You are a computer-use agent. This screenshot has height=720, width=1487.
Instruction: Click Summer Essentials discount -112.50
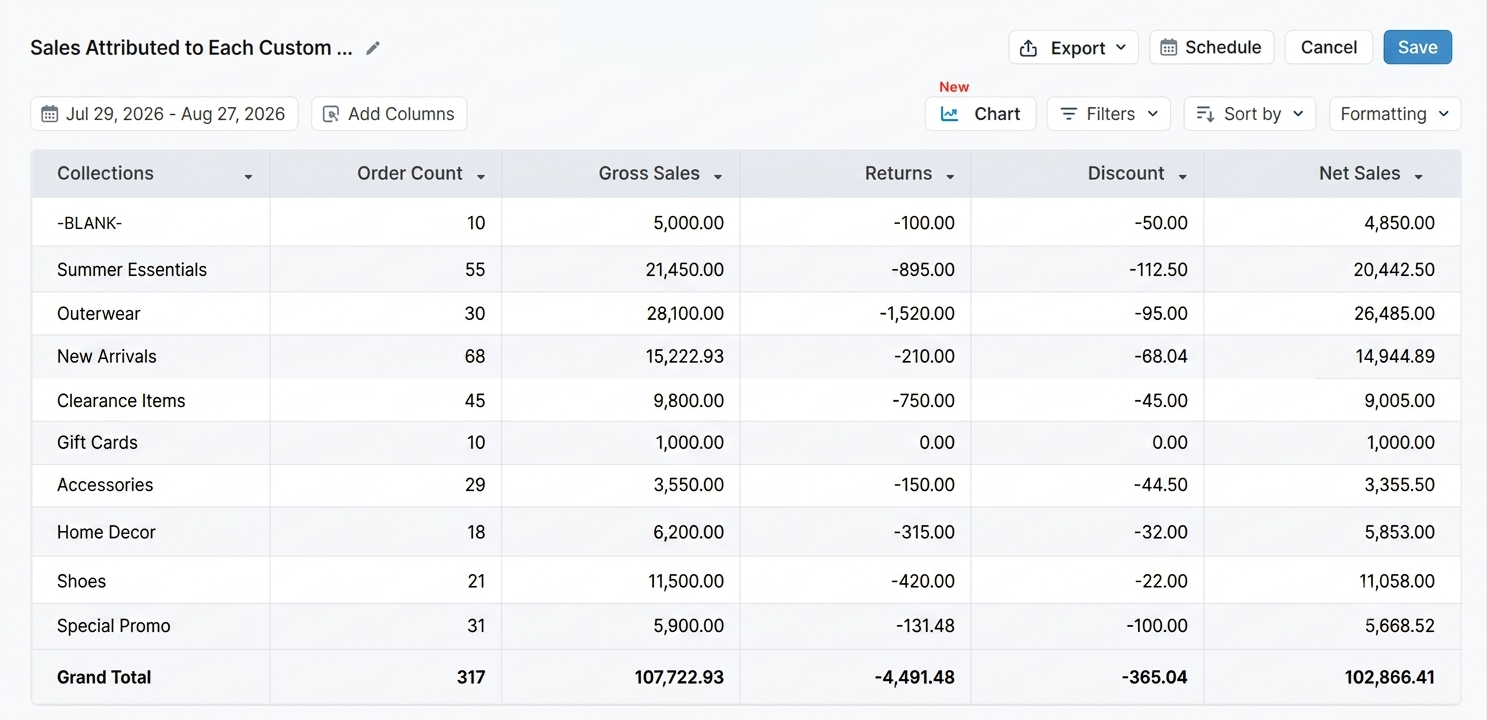[1159, 270]
